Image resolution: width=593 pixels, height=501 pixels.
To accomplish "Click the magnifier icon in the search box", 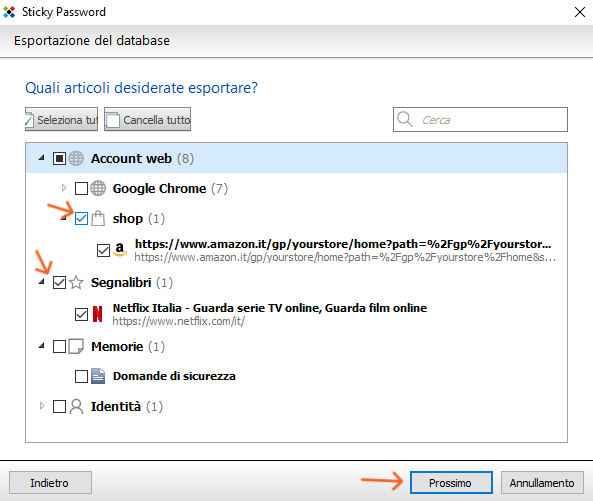I will pos(405,119).
